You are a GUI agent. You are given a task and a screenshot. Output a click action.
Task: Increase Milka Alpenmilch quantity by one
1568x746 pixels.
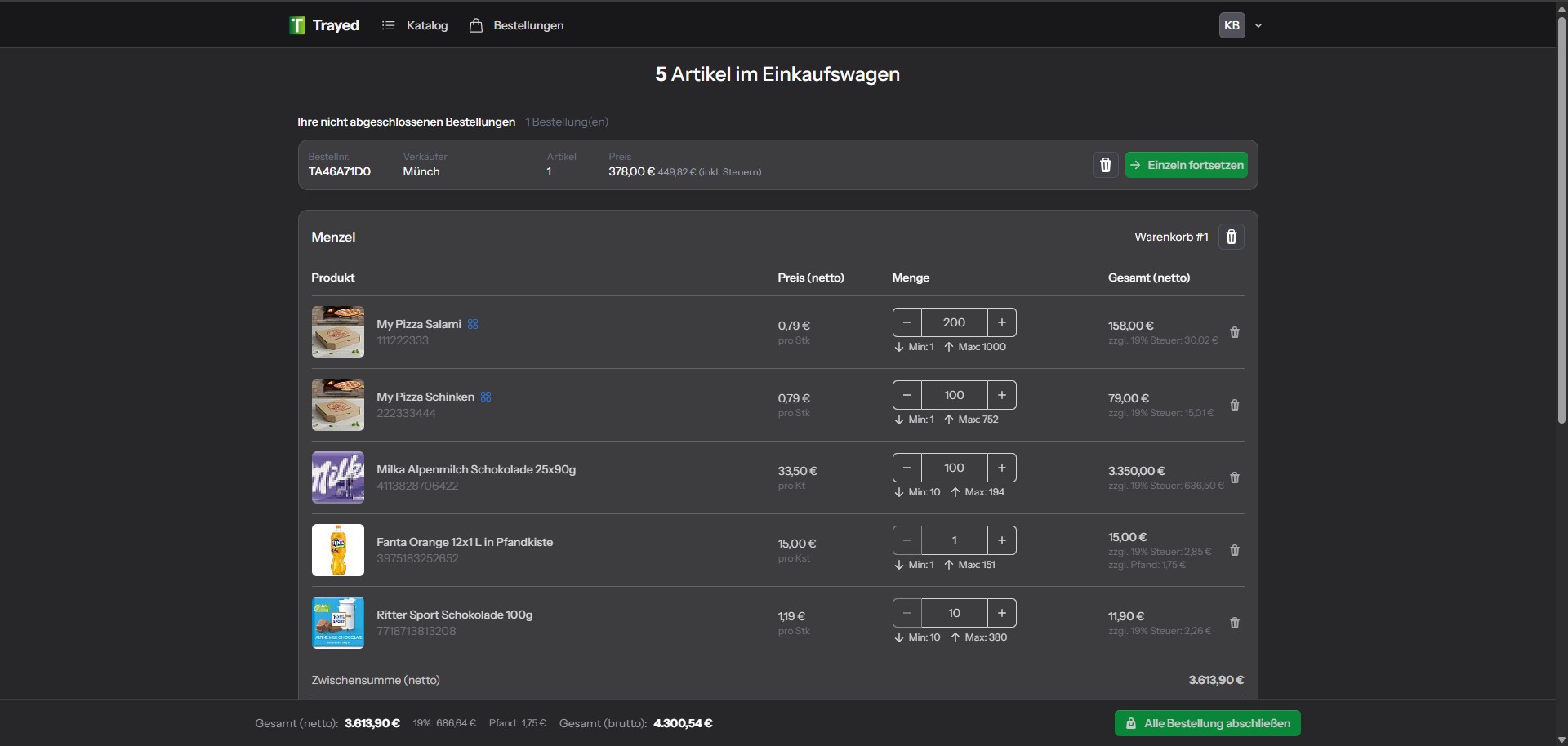click(x=1001, y=468)
